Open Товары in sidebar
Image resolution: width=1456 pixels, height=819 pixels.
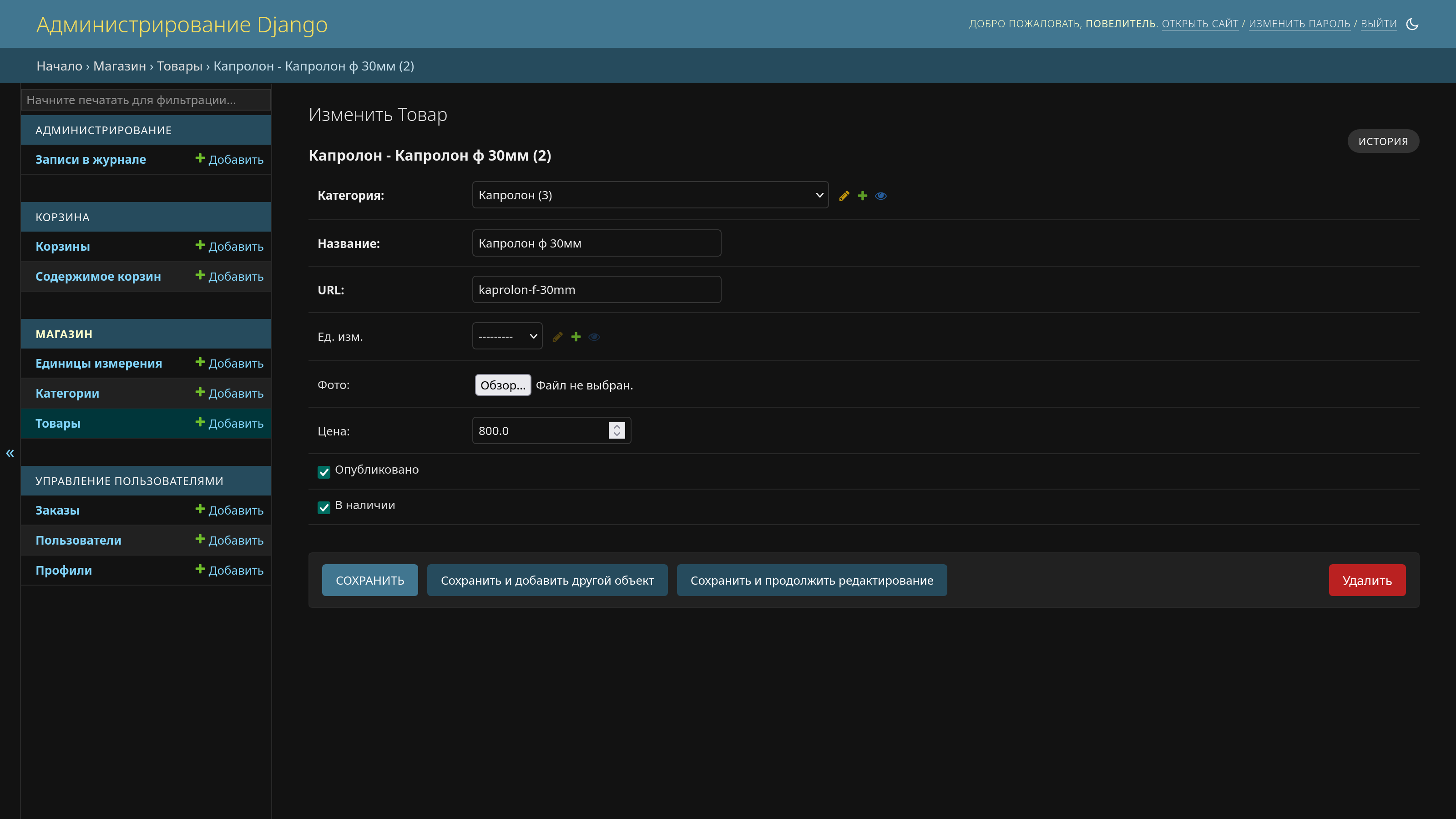[x=58, y=423]
